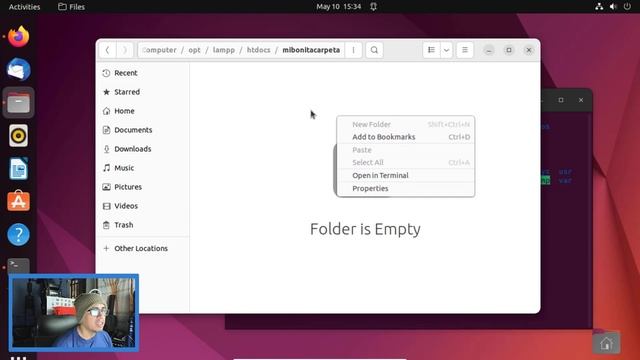This screenshot has width=640, height=360.
Task: Open Recent in the sidebar
Action: tap(142, 73)
